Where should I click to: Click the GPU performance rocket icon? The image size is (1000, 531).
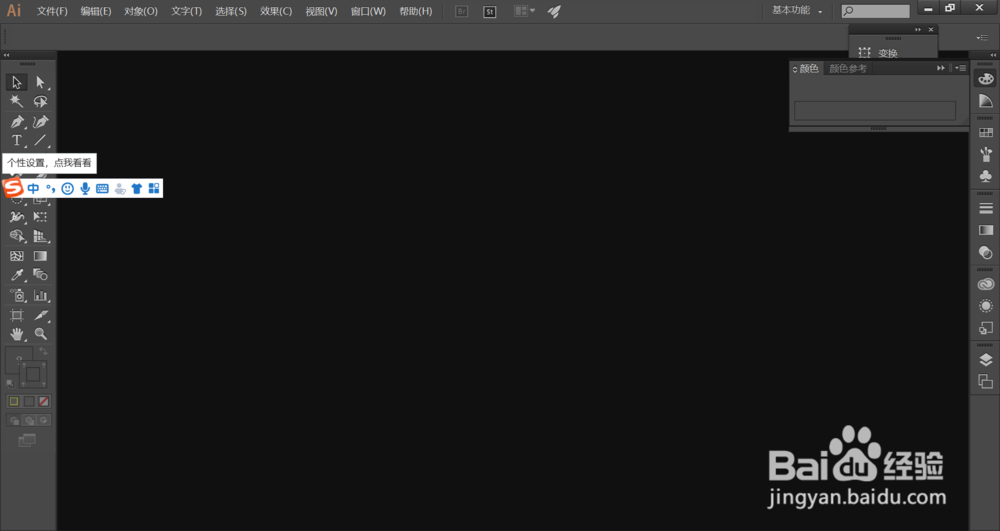coord(554,11)
